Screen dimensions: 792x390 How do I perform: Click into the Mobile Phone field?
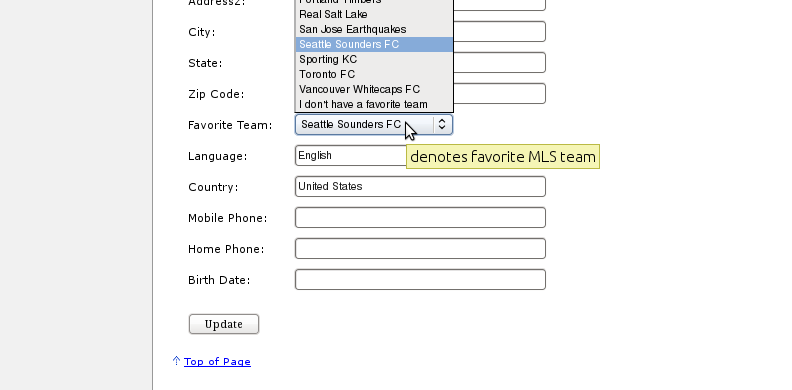click(x=420, y=217)
